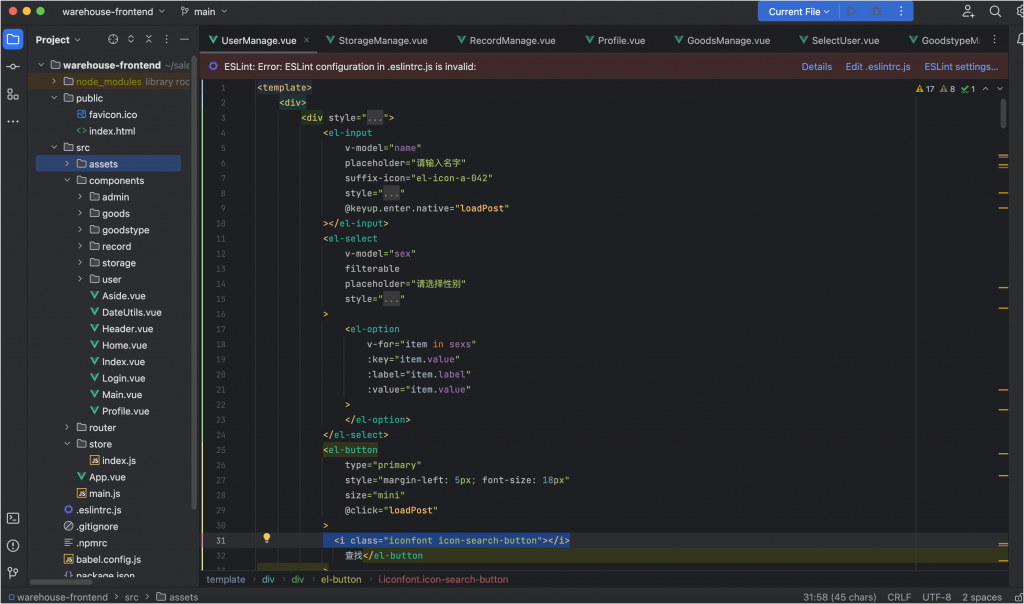Click the ESLint settings link
The width and height of the screenshot is (1024, 604).
pyautogui.click(x=960, y=67)
